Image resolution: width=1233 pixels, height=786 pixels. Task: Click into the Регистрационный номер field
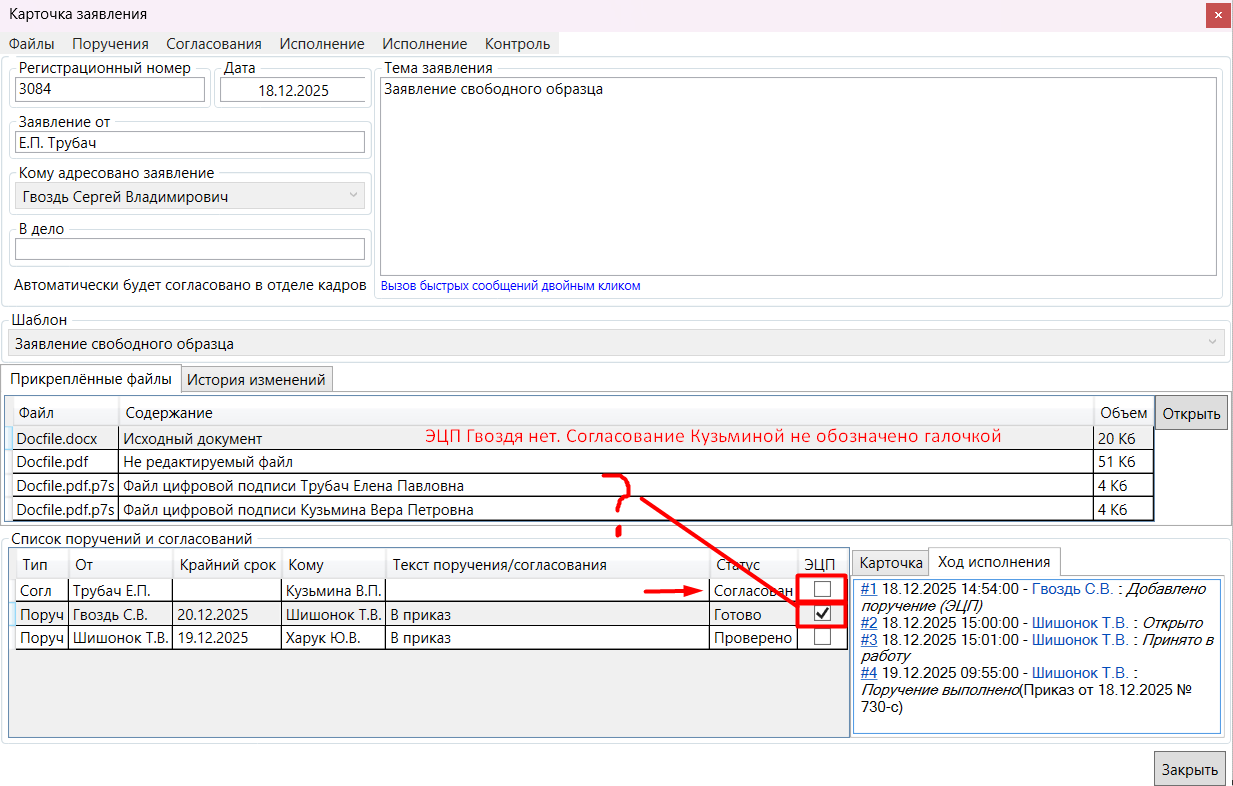110,89
